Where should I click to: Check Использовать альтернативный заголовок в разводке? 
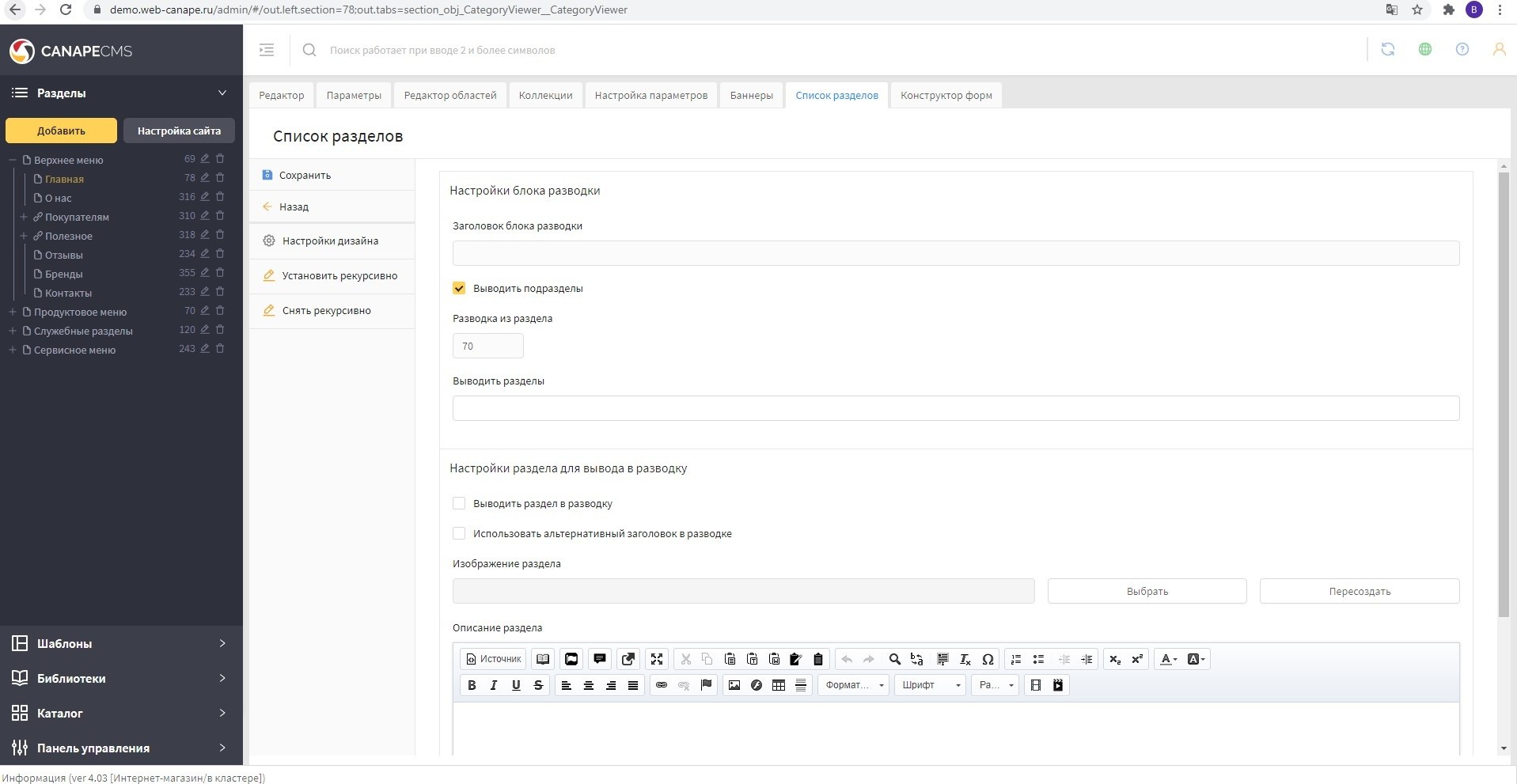tap(459, 533)
